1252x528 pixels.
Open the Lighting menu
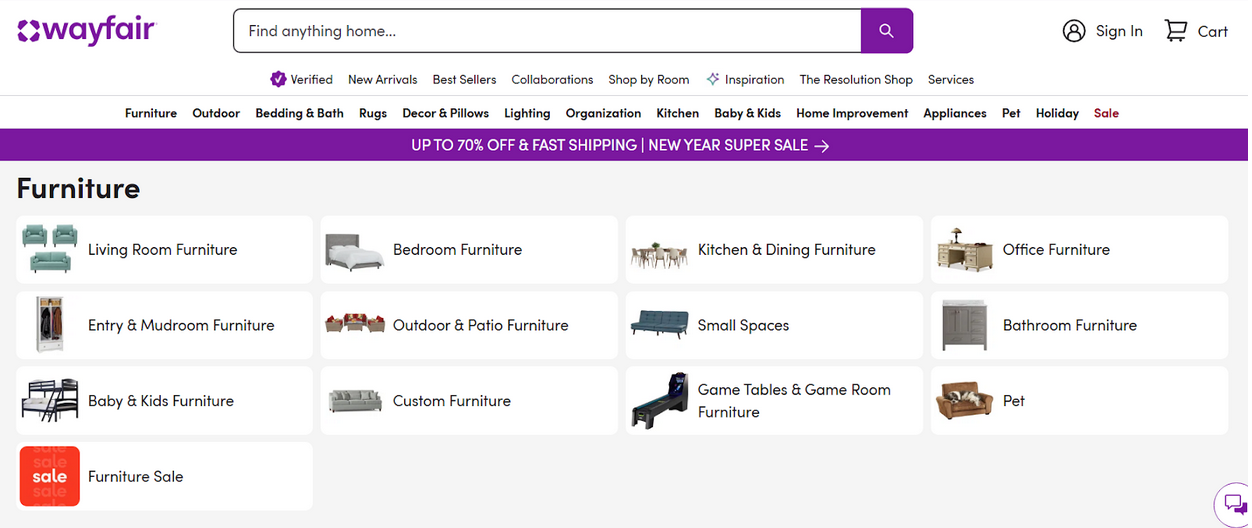527,113
